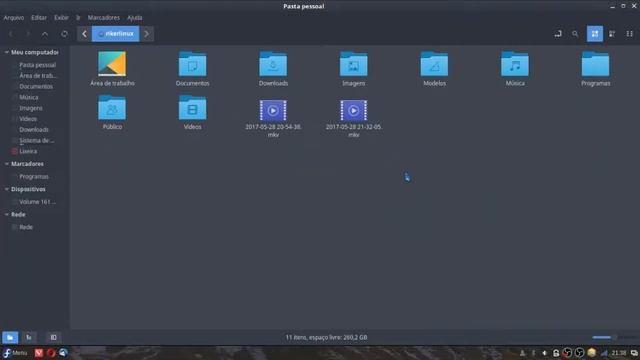Open the network signal tray icon
Image resolution: width=640 pixels, height=360 pixels.
604,353
